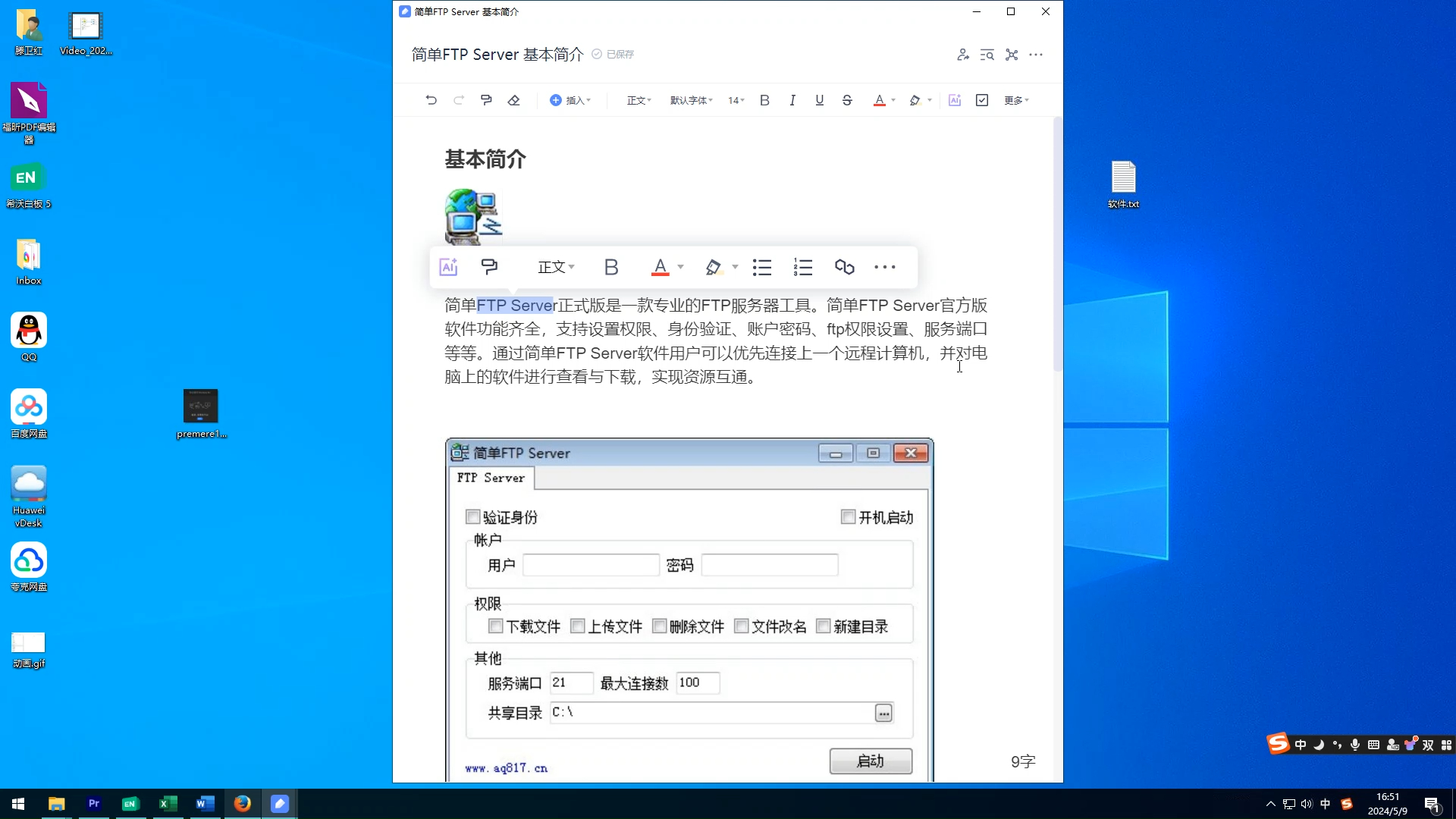Insert a to-do checkbox from the toolbar

click(x=982, y=100)
